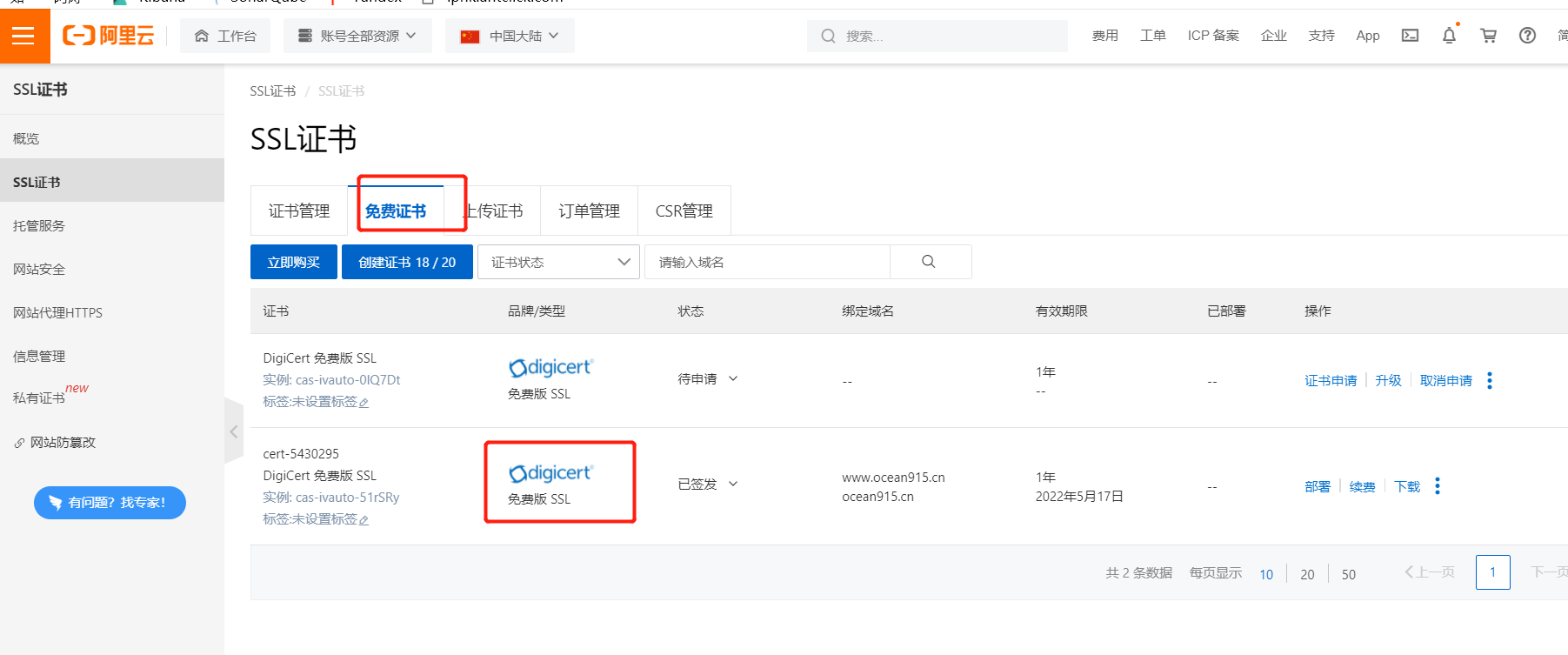Click the digicert logo in the 待申请 row
The height and width of the screenshot is (655, 1568).
point(550,367)
